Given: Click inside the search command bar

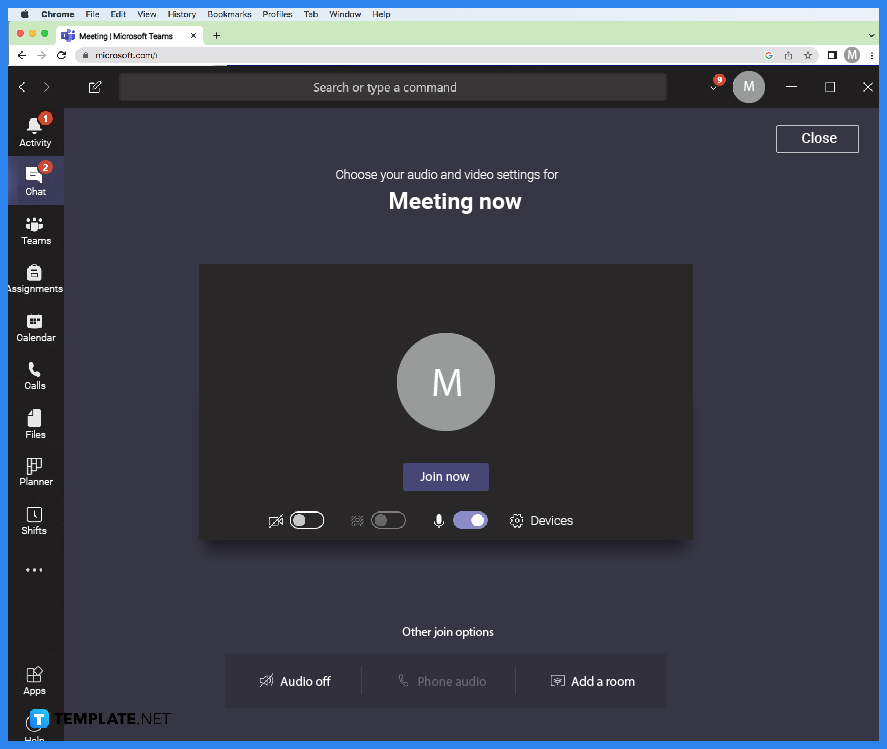Looking at the screenshot, I should [x=393, y=87].
